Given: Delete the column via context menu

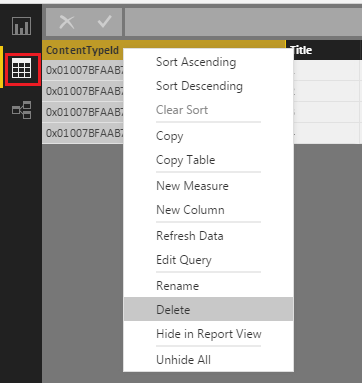Looking at the screenshot, I should click(x=209, y=309).
